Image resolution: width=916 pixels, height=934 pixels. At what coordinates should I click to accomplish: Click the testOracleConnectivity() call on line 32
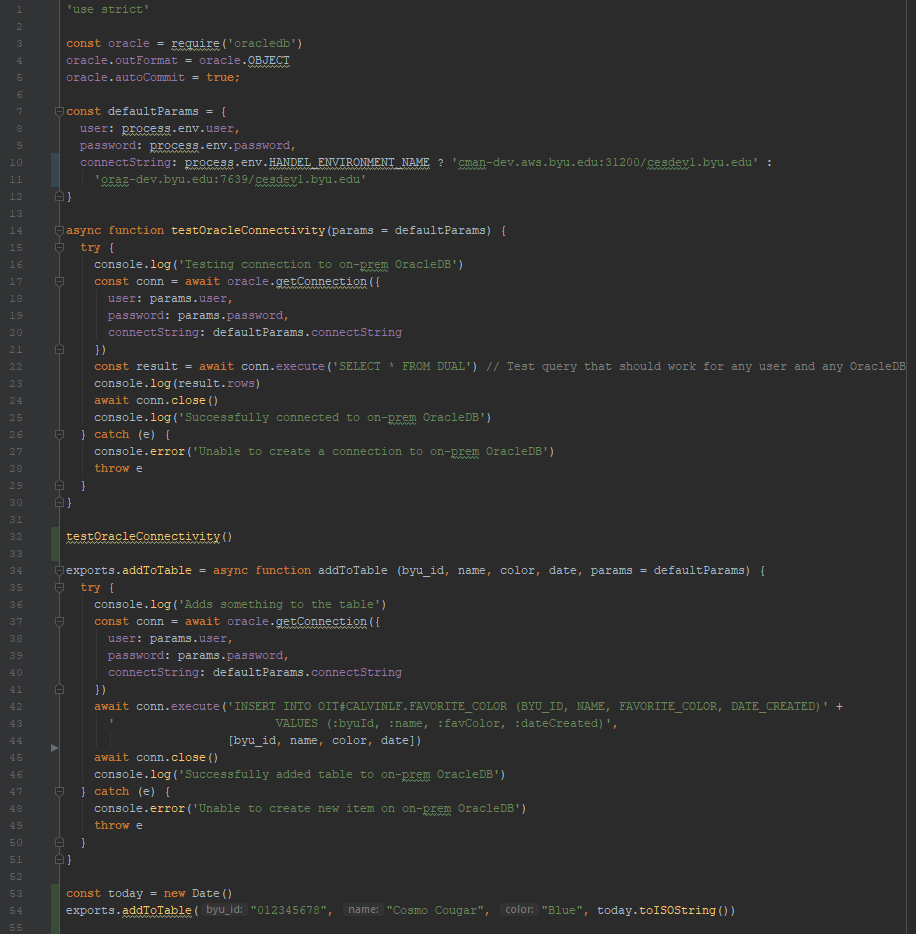coord(149,537)
